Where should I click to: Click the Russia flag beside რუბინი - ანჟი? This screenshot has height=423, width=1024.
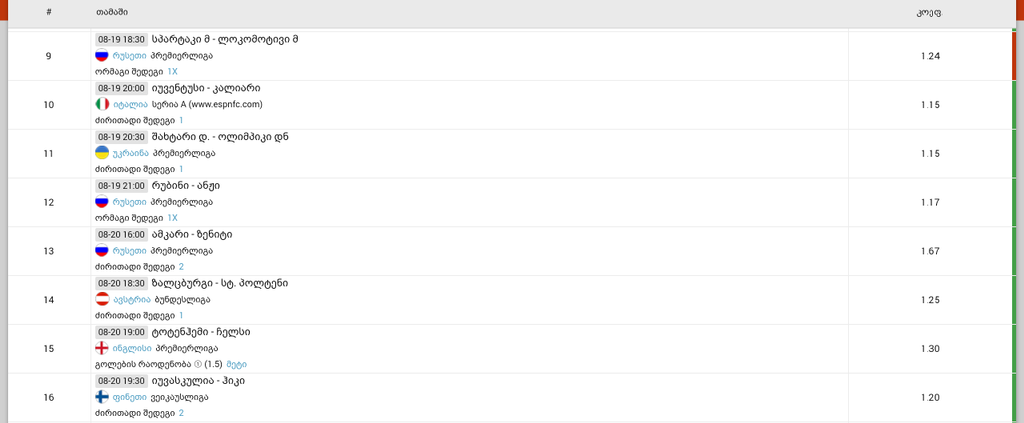point(102,202)
